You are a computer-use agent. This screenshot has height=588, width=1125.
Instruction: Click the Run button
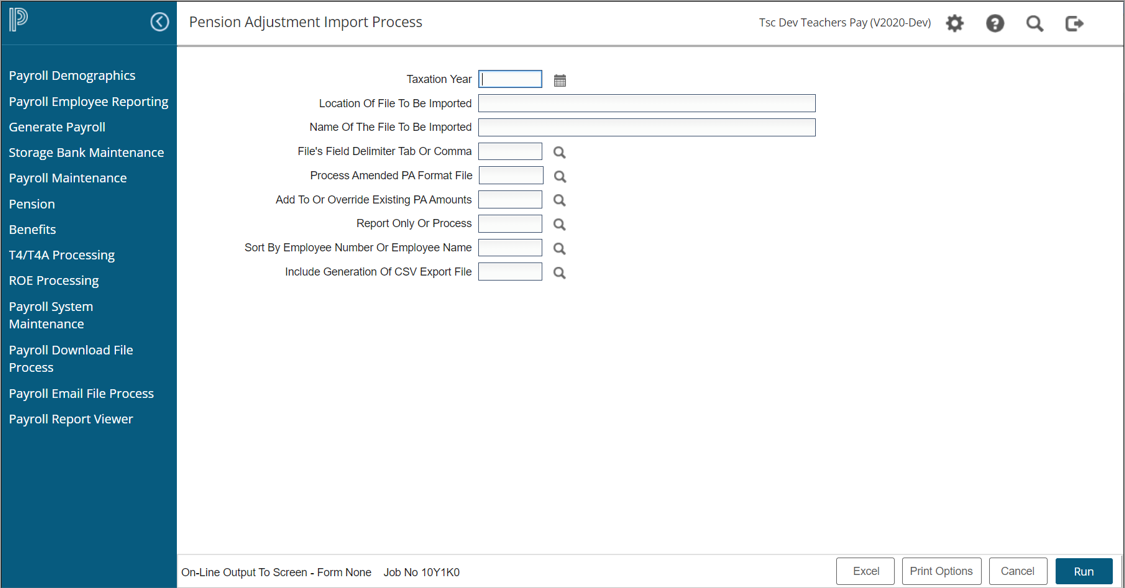point(1084,571)
